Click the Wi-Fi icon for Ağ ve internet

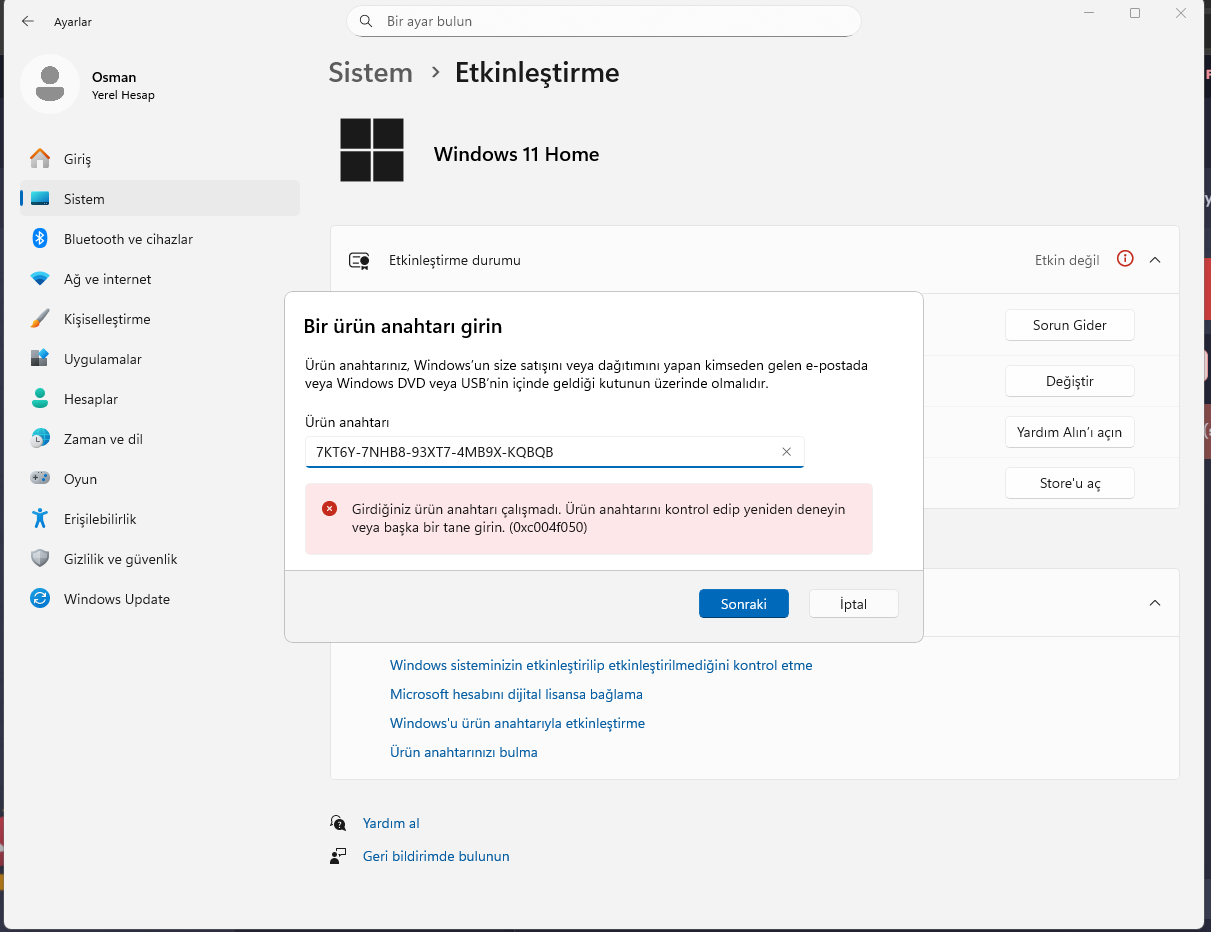point(40,279)
